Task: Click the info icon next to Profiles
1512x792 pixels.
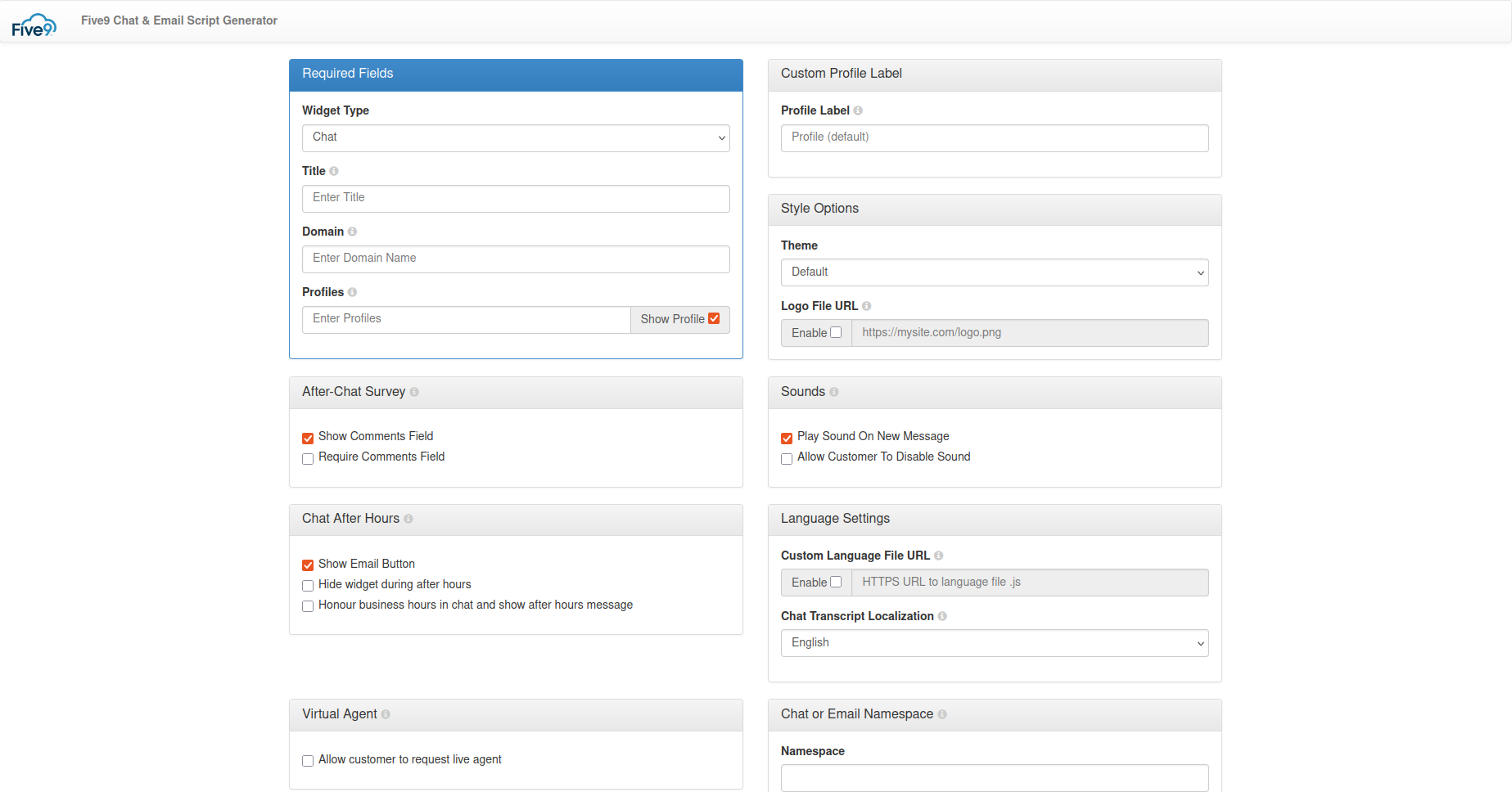Action: pos(352,292)
